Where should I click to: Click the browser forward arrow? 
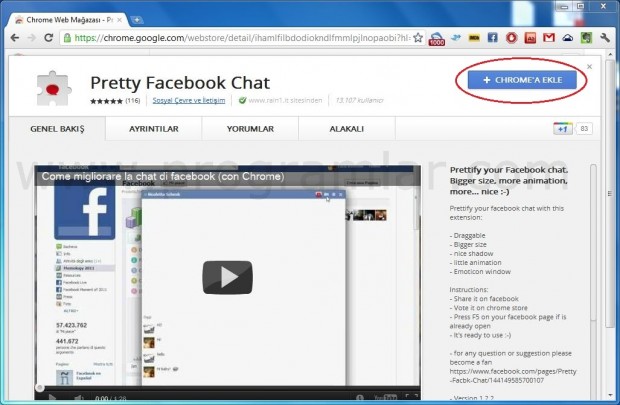32,38
